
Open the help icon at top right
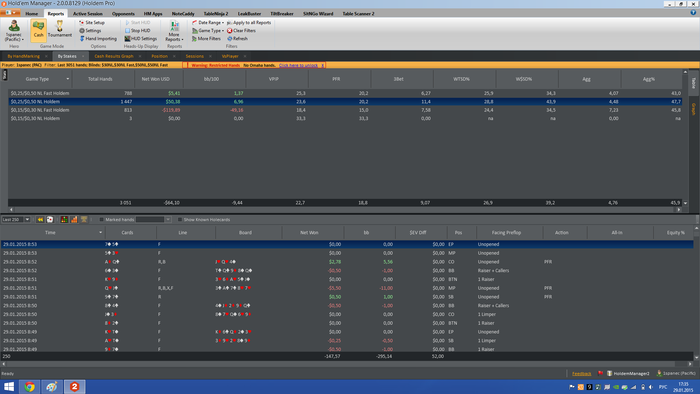point(693,13)
